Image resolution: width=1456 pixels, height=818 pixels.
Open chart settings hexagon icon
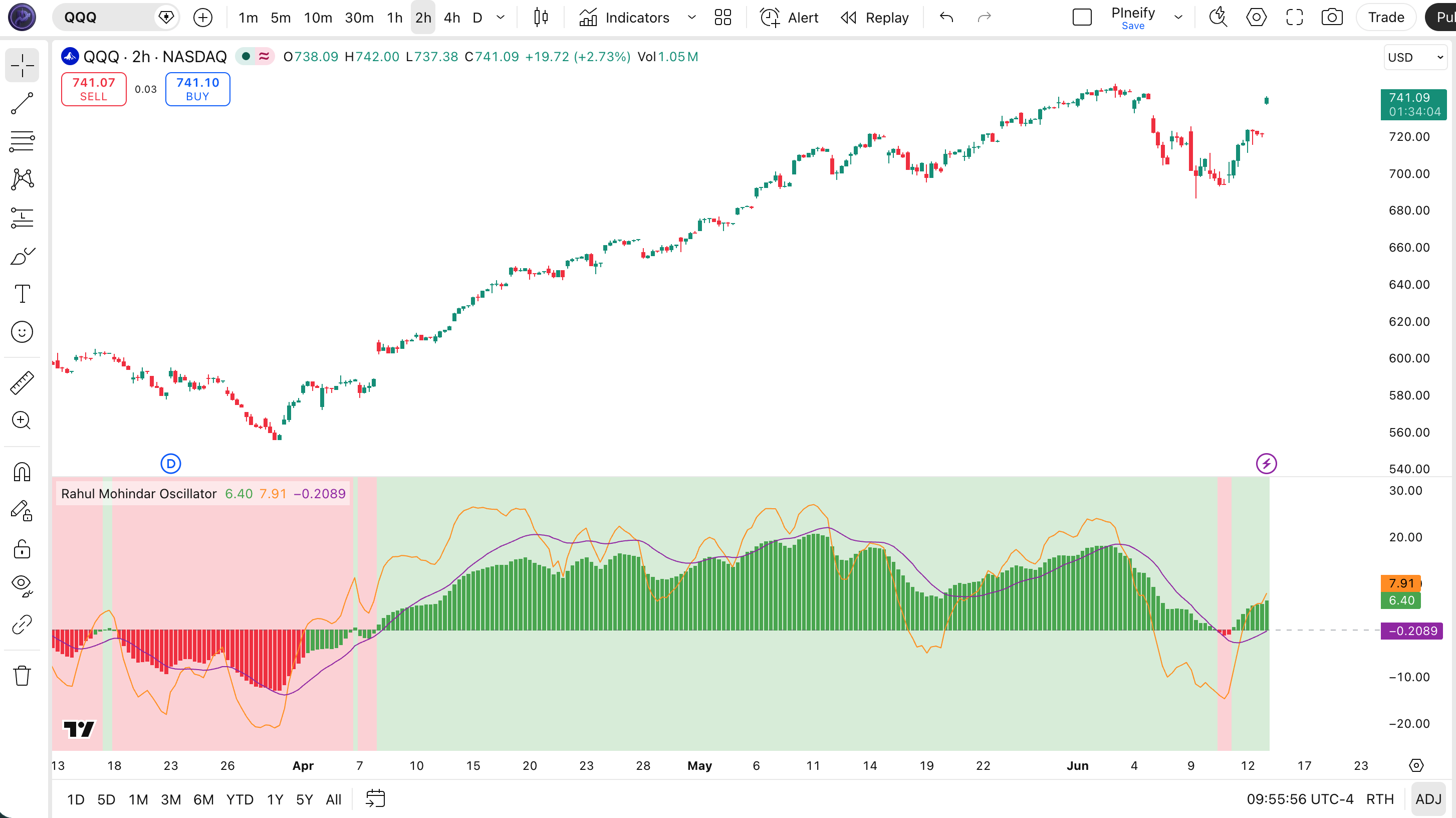click(1256, 18)
